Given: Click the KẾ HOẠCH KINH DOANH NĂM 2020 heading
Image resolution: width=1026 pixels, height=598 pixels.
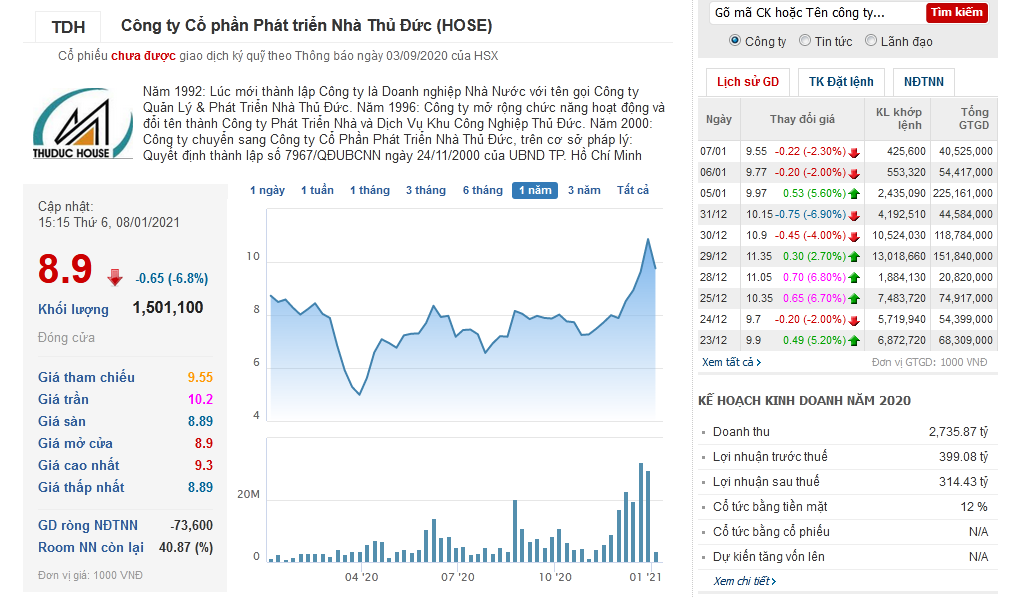Looking at the screenshot, I should tap(804, 401).
